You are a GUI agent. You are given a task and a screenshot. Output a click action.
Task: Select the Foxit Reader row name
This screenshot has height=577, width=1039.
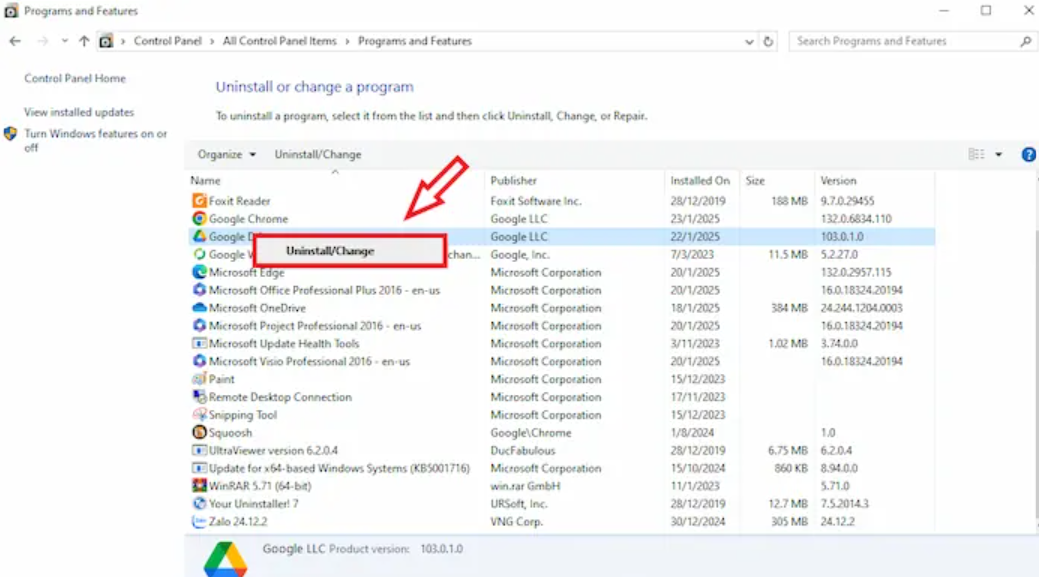coord(239,201)
